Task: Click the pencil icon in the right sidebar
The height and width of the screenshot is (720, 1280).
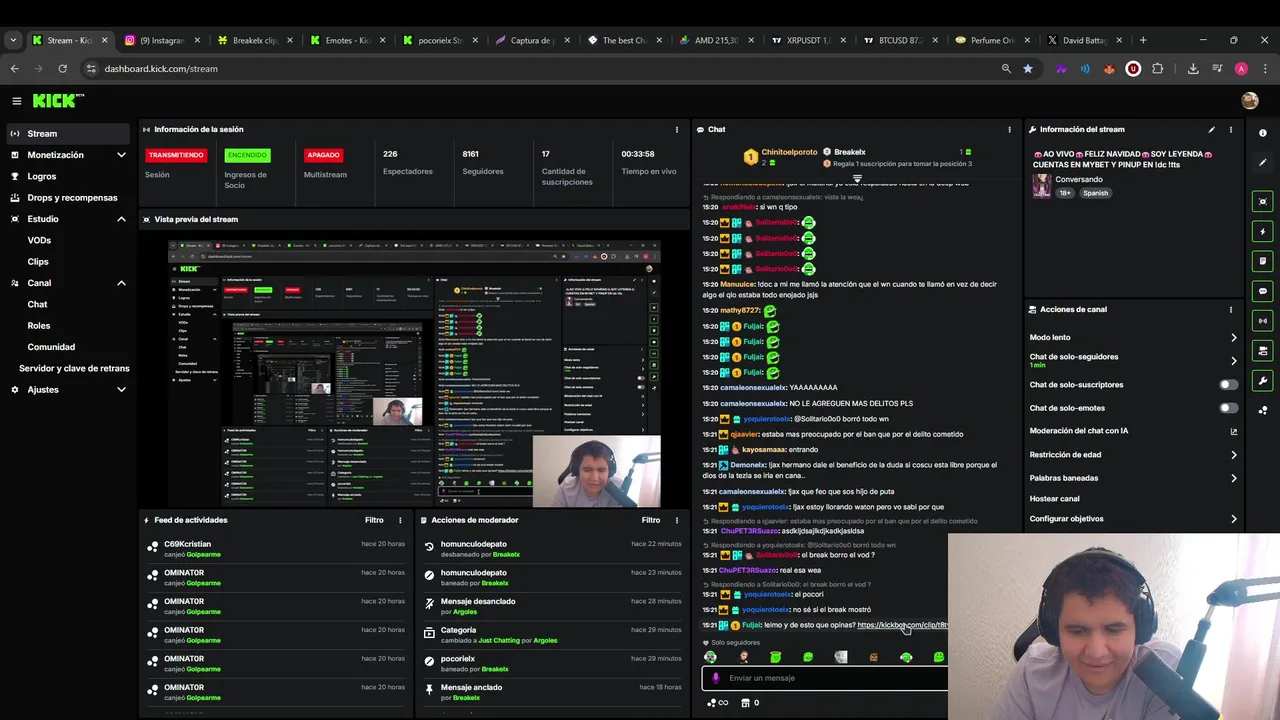Action: coord(1263,162)
